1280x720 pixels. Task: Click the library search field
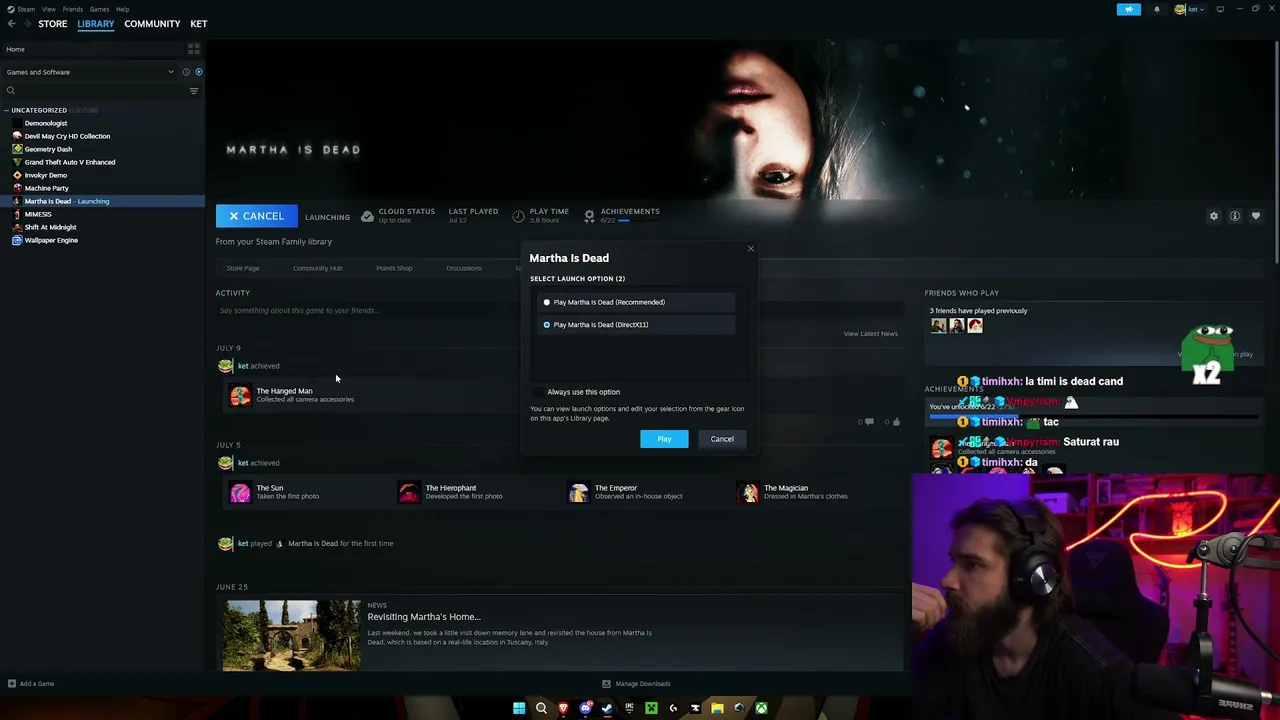(95, 91)
